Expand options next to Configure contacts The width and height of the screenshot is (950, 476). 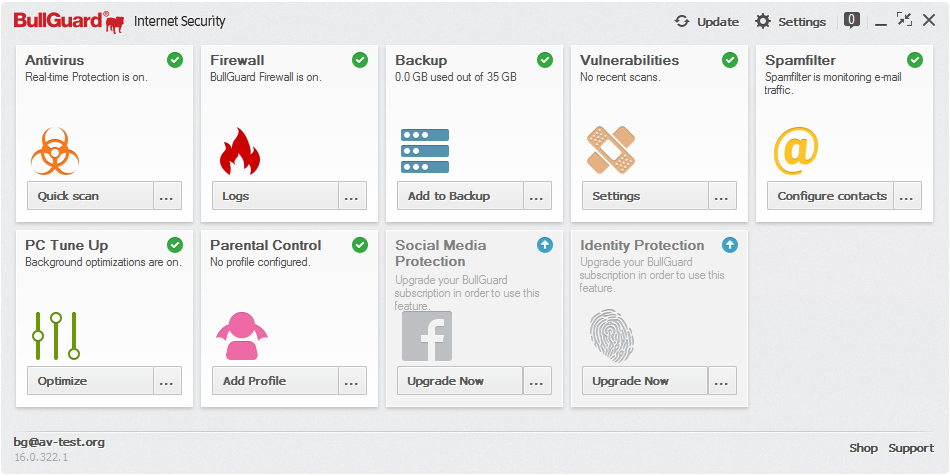coord(907,196)
